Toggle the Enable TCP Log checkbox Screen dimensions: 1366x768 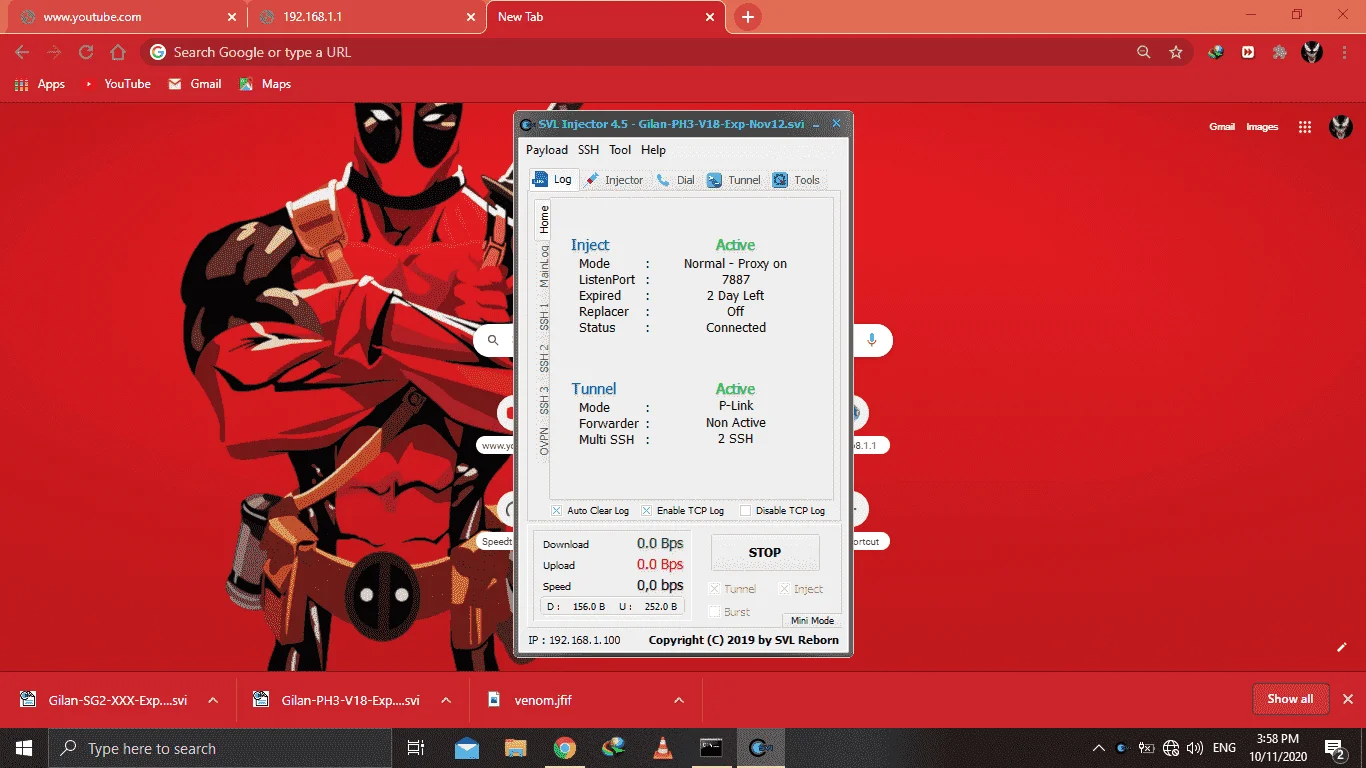click(647, 510)
